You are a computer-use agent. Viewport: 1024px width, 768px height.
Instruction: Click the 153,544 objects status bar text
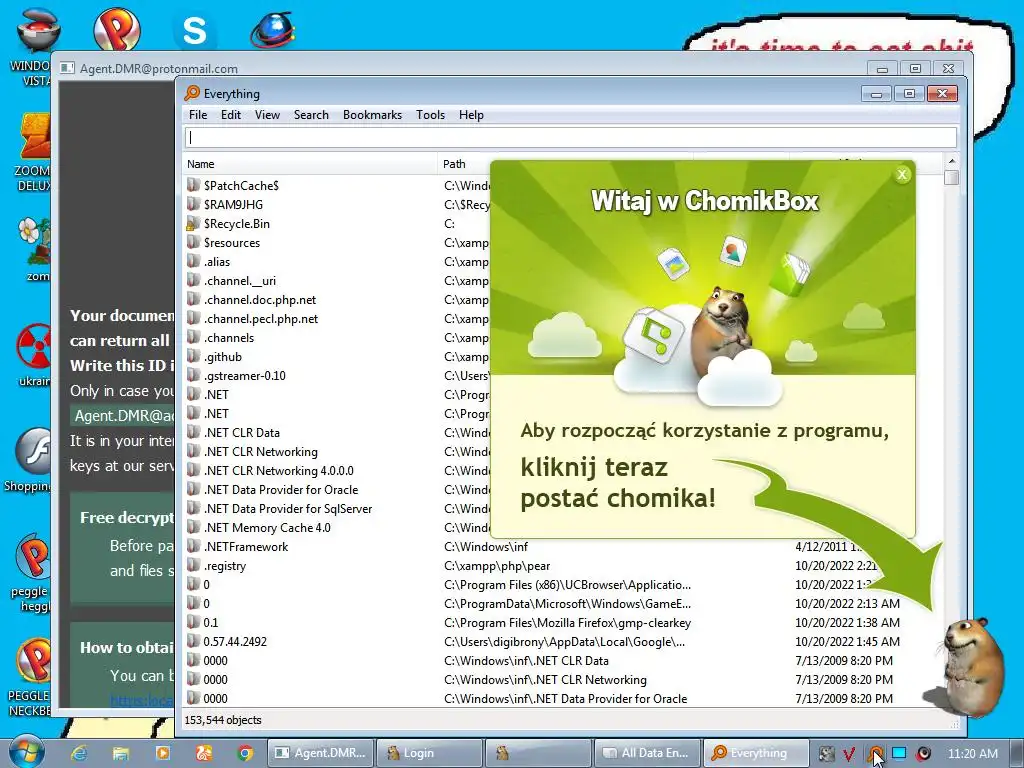[223, 720]
